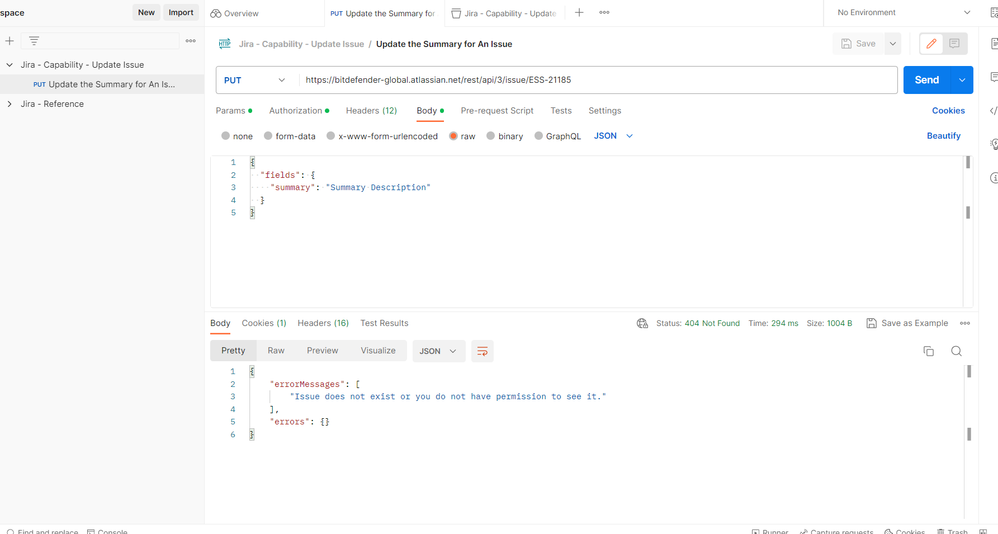Switch to the Params tab

pos(234,111)
